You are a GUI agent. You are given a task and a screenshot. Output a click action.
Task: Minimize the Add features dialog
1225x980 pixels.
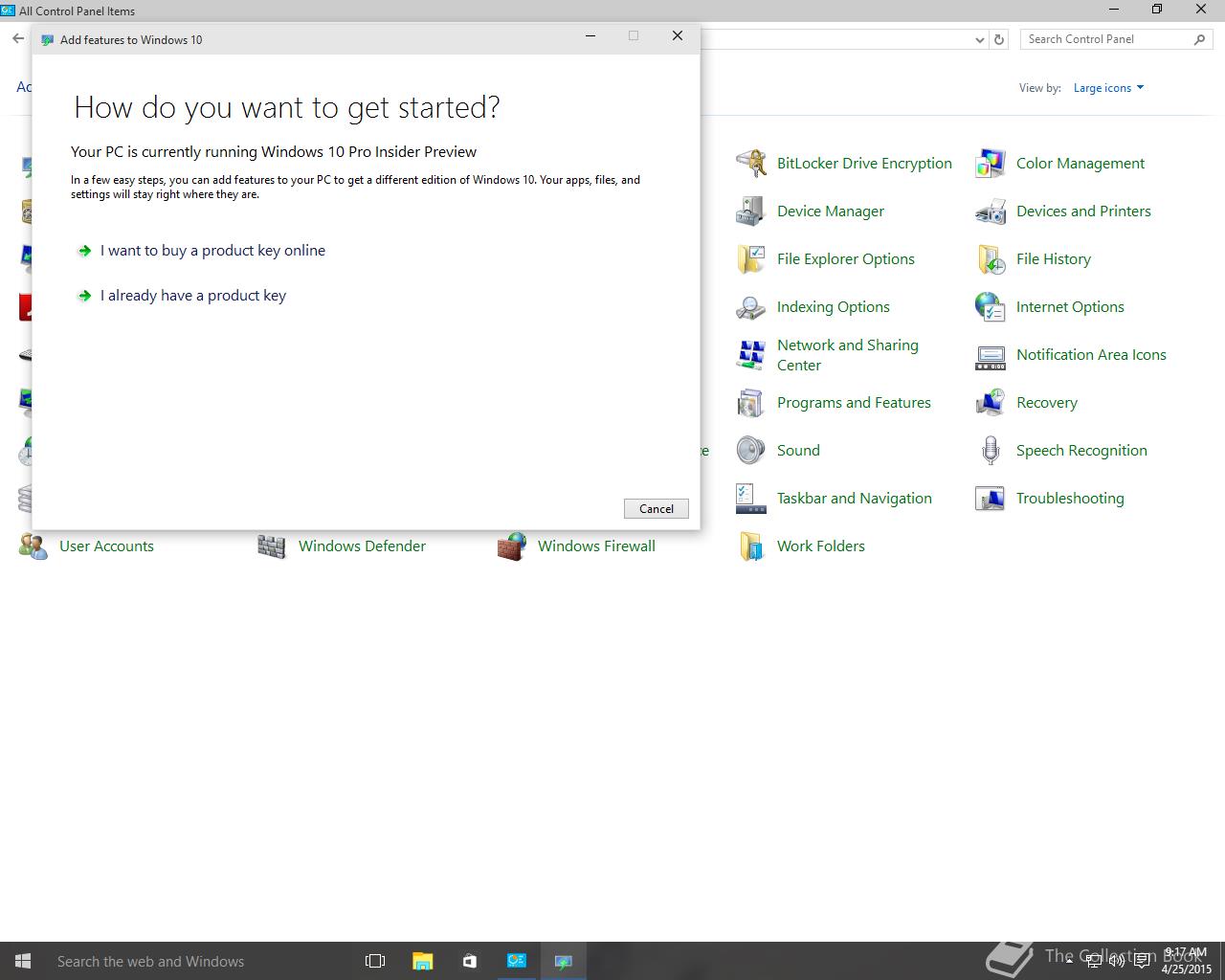[x=590, y=36]
